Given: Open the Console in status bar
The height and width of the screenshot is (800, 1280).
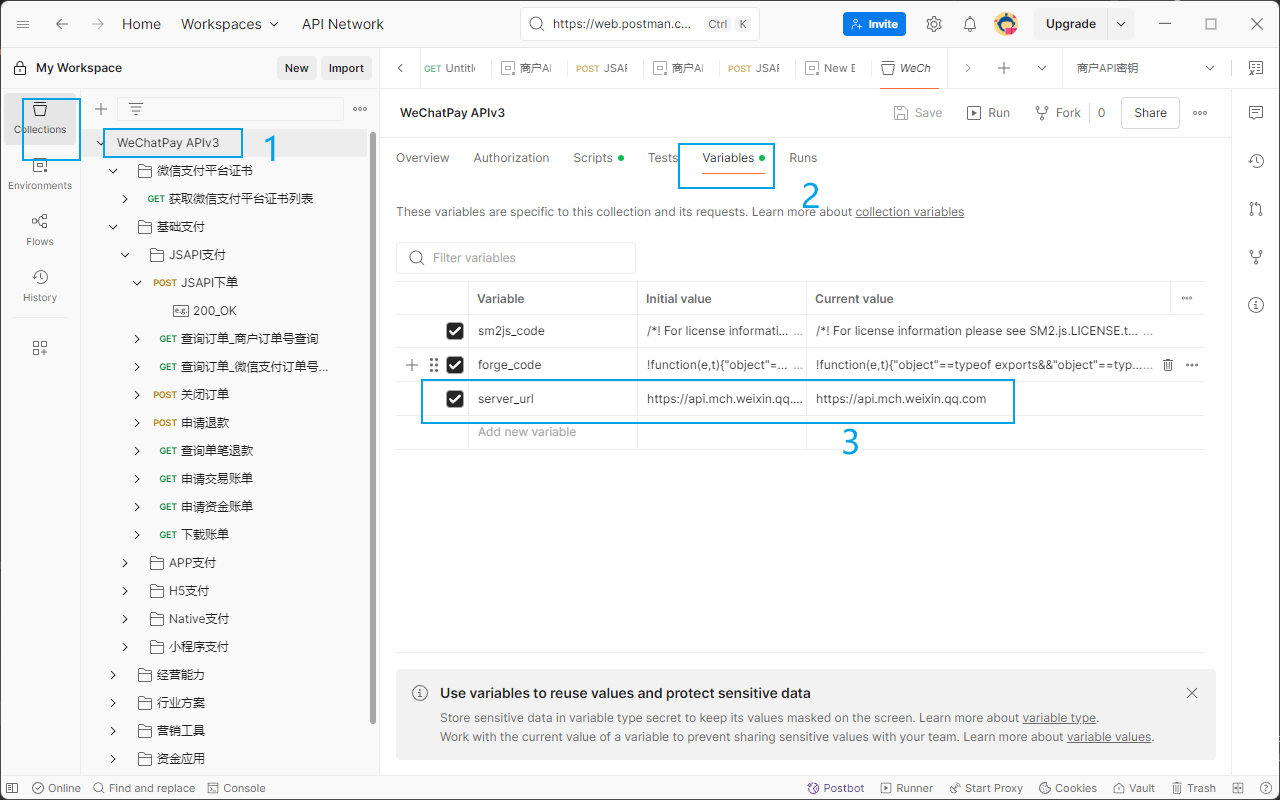Looking at the screenshot, I should [x=236, y=788].
